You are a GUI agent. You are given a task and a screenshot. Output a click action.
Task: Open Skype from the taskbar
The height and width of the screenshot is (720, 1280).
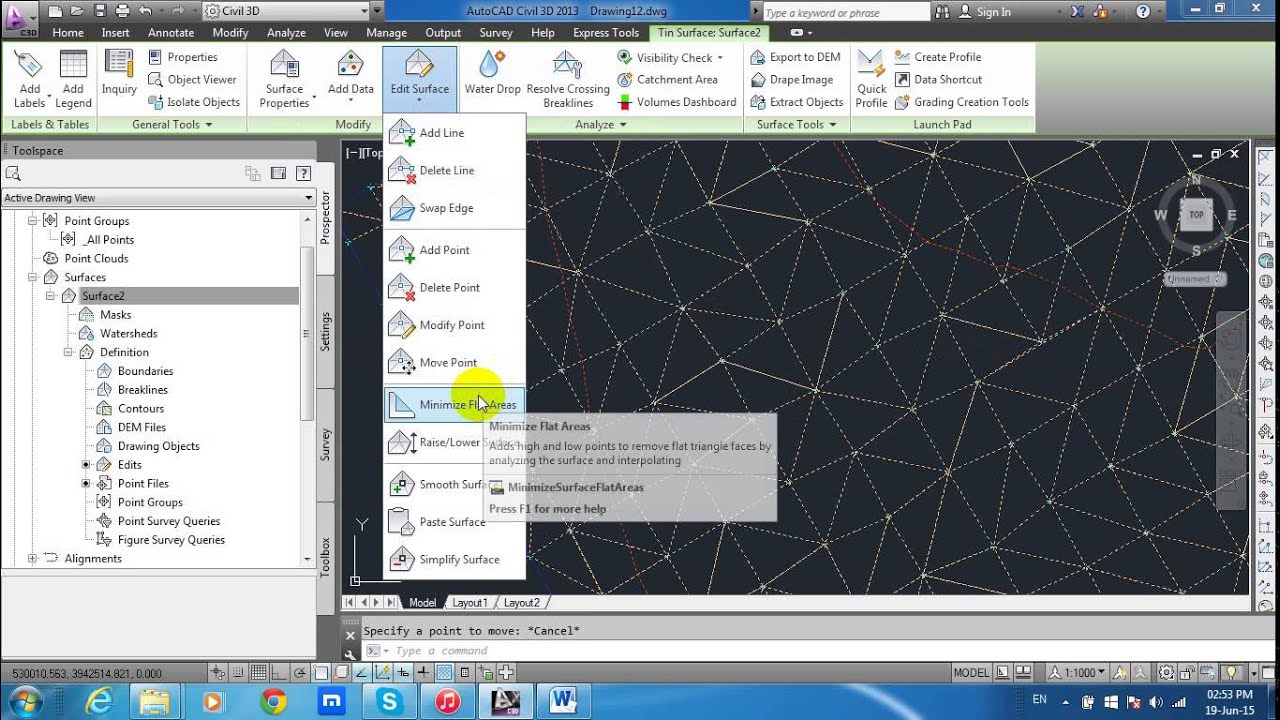point(389,702)
